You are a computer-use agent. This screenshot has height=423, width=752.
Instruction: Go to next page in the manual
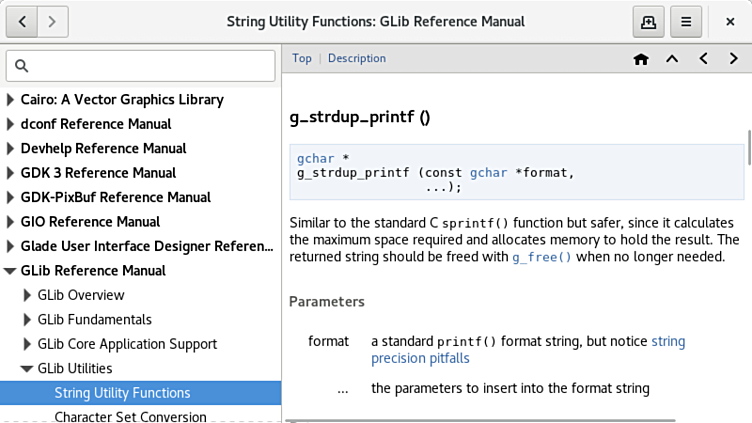click(735, 59)
